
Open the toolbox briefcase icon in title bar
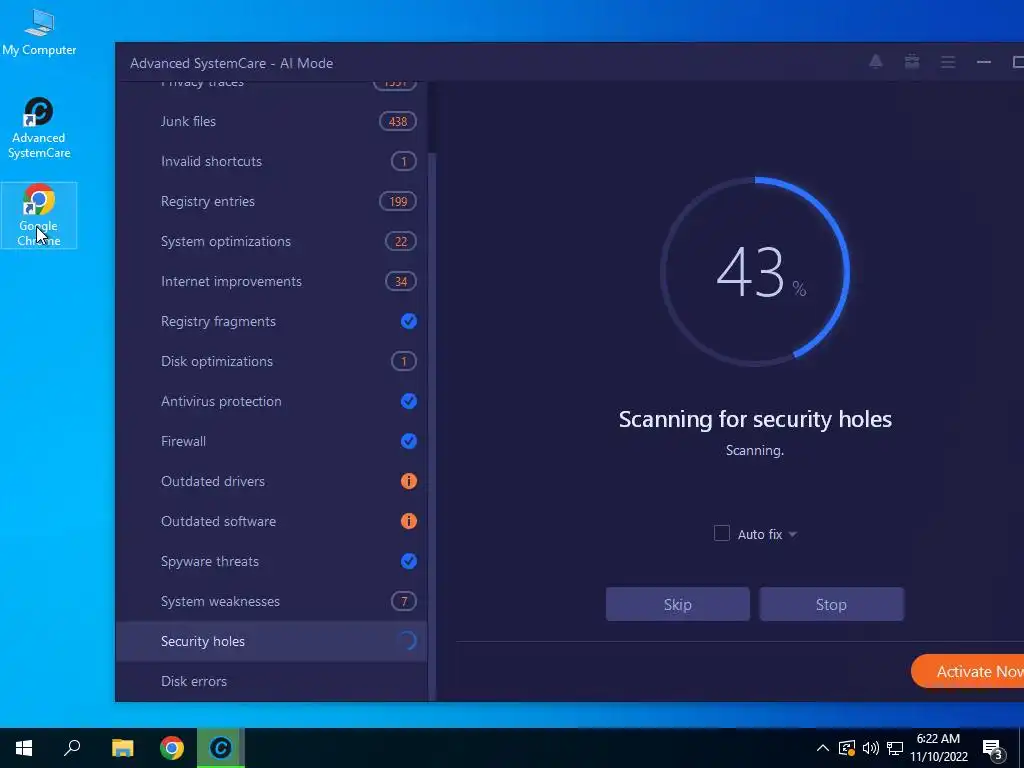912,62
